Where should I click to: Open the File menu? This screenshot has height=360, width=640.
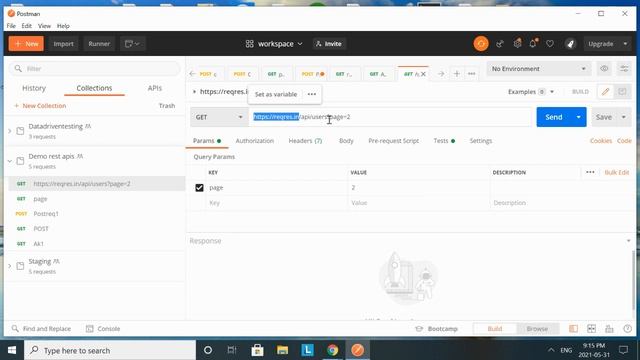click(x=11, y=26)
